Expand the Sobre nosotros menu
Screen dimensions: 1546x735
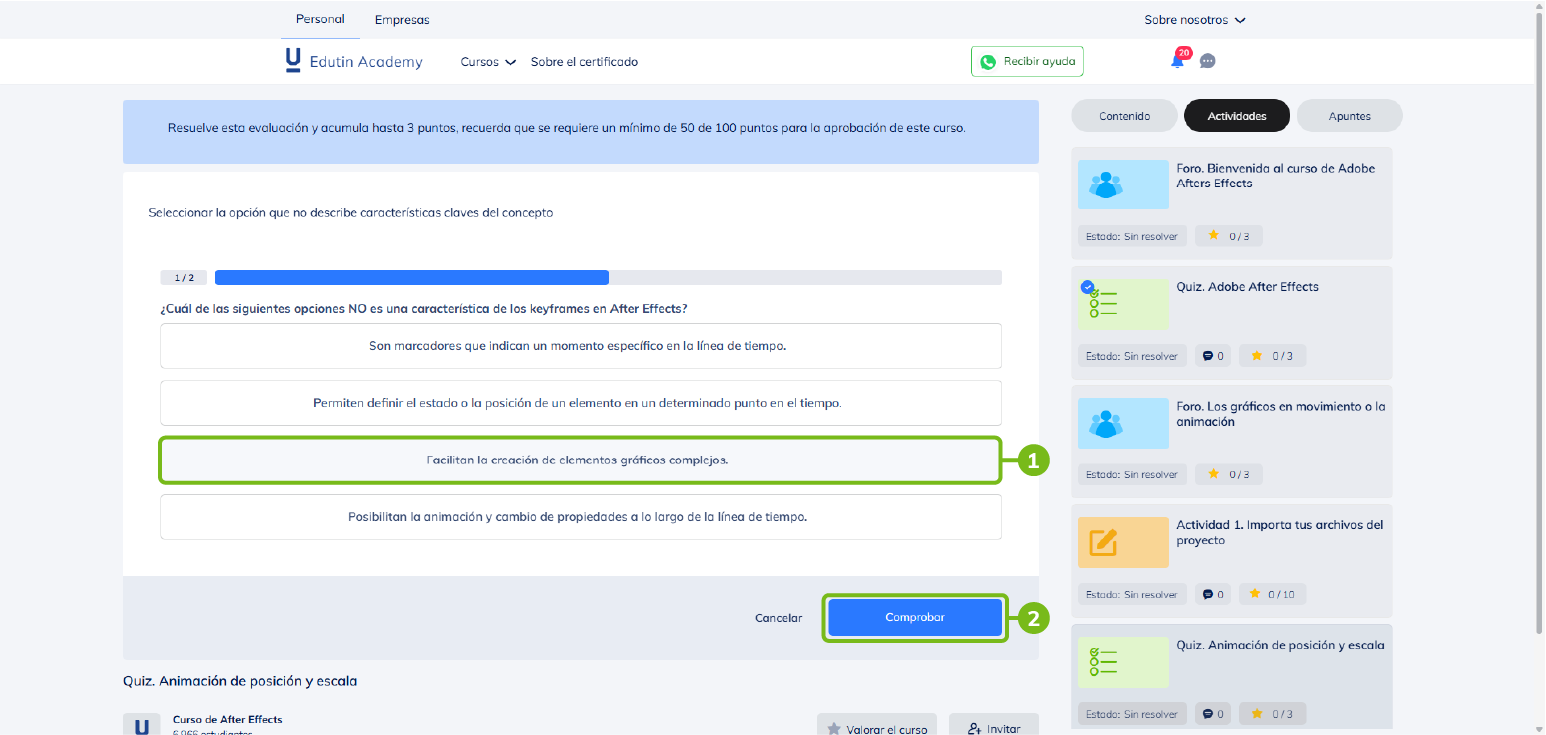coord(1195,19)
